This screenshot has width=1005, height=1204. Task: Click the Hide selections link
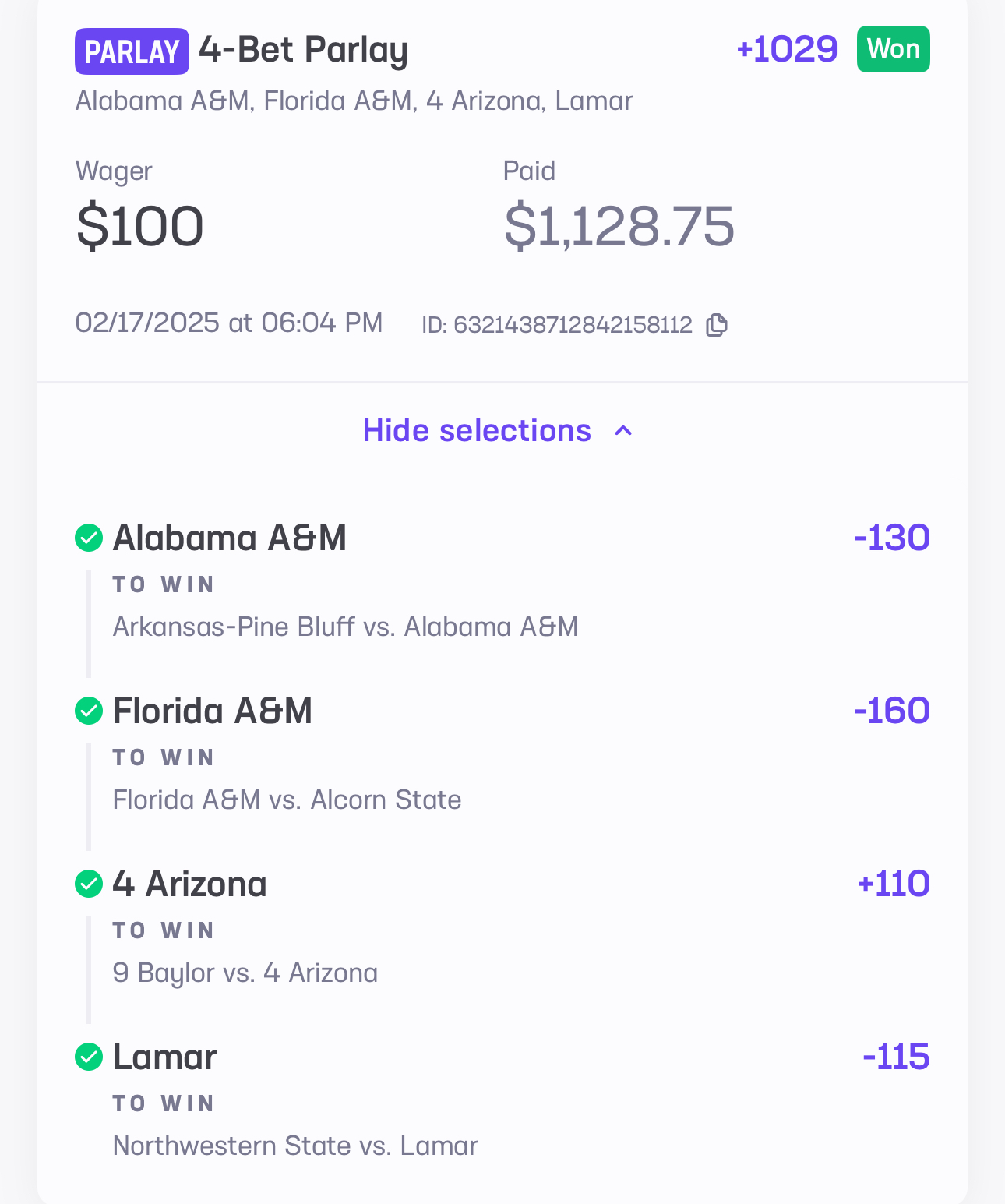[x=477, y=431]
